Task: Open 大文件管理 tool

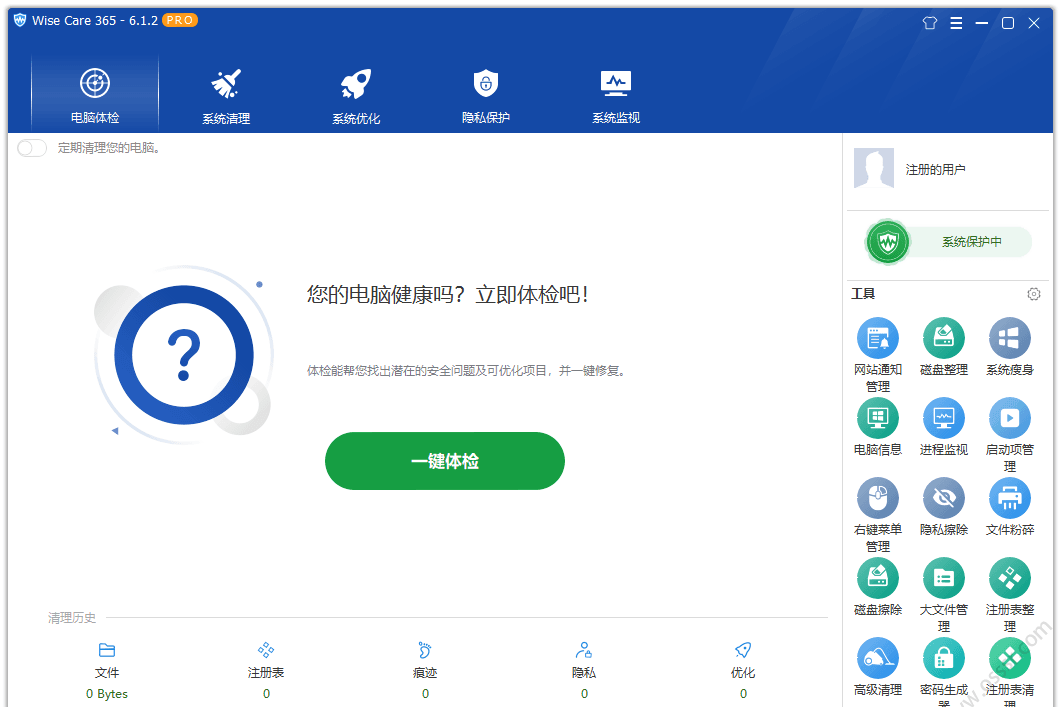Action: tap(943, 595)
